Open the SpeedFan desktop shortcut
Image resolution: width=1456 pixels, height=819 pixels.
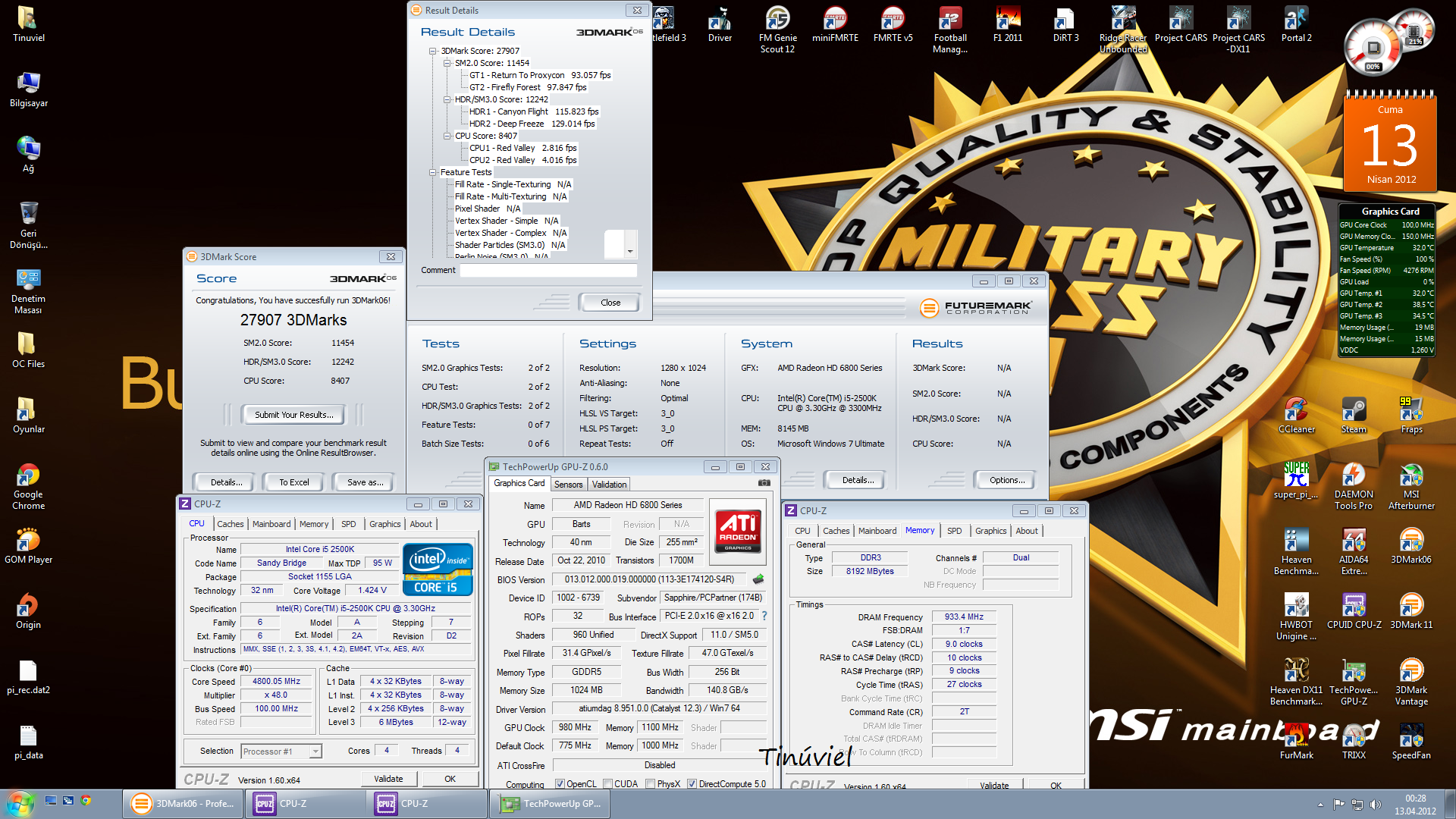point(1411,742)
